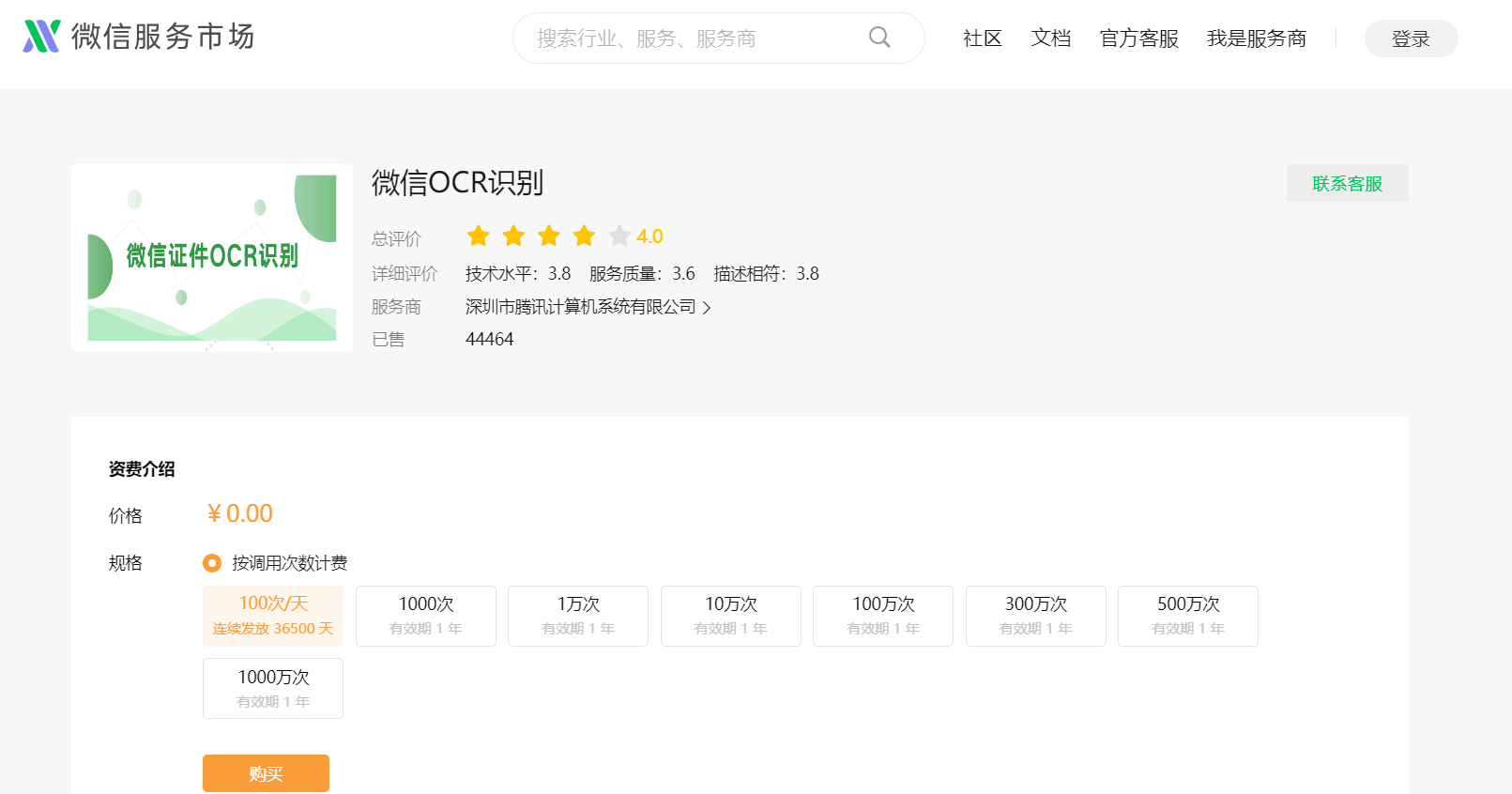Select the 1000次 plan option
Image resolution: width=1512 pixels, height=794 pixels.
click(x=426, y=616)
